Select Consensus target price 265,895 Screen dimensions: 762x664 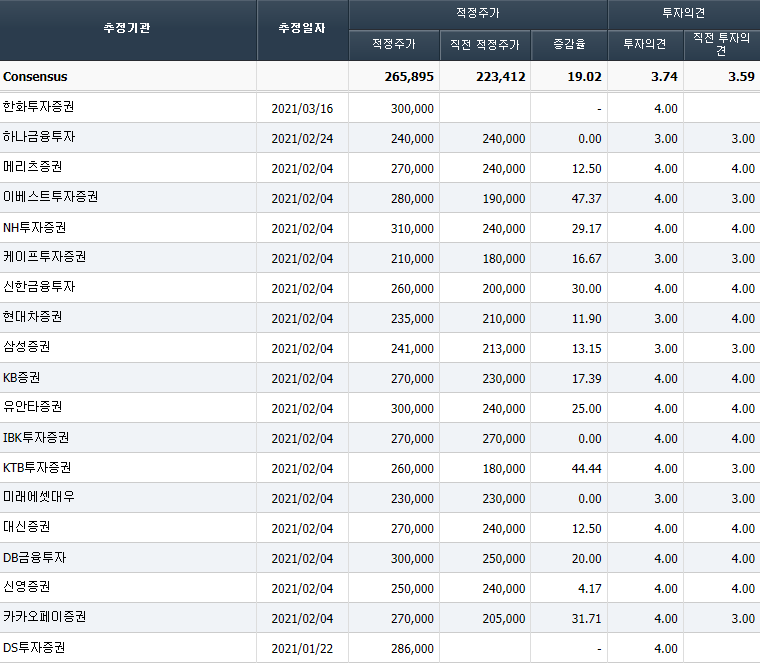click(x=409, y=77)
